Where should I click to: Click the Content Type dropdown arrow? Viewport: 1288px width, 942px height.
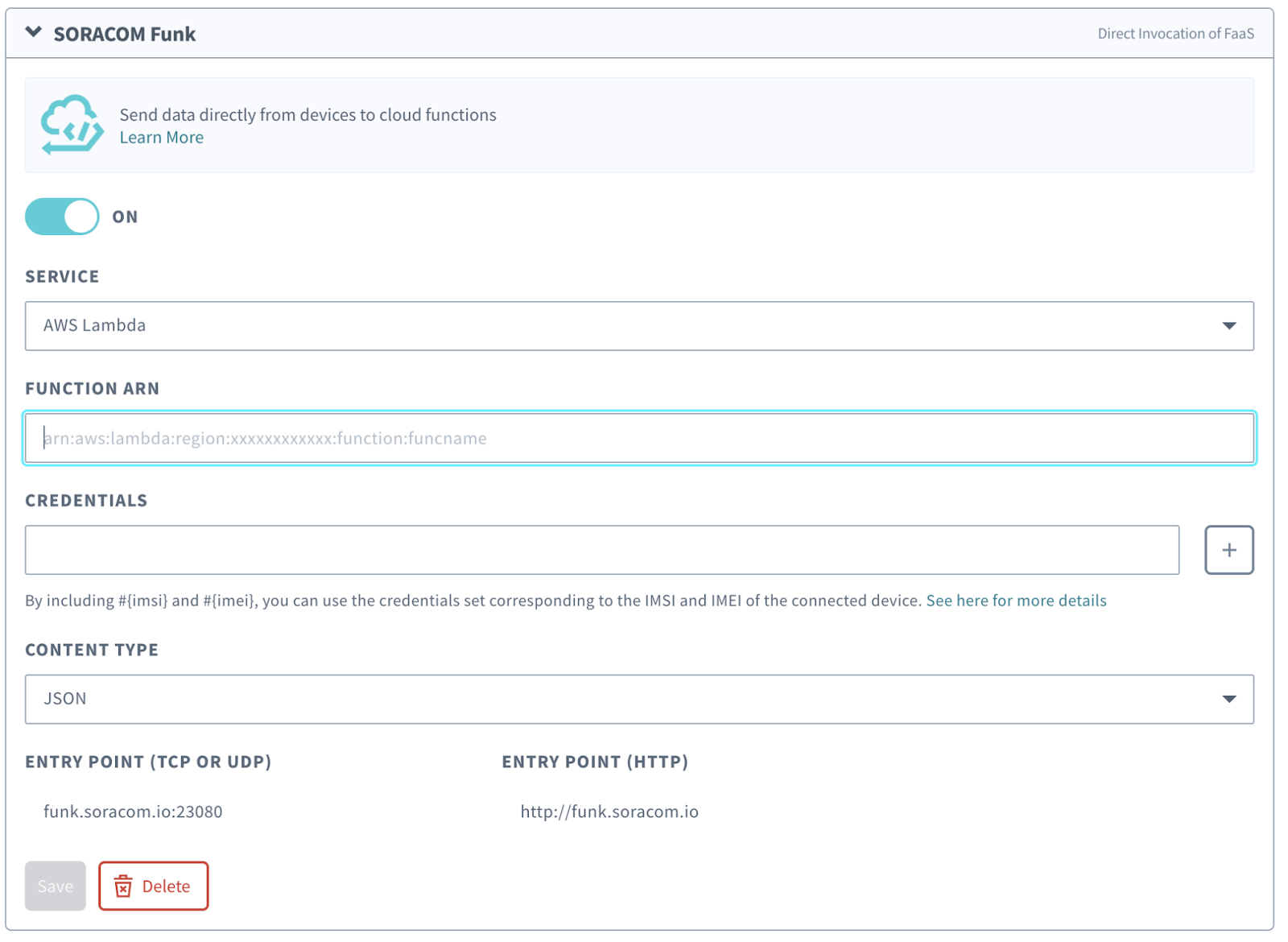point(1228,699)
